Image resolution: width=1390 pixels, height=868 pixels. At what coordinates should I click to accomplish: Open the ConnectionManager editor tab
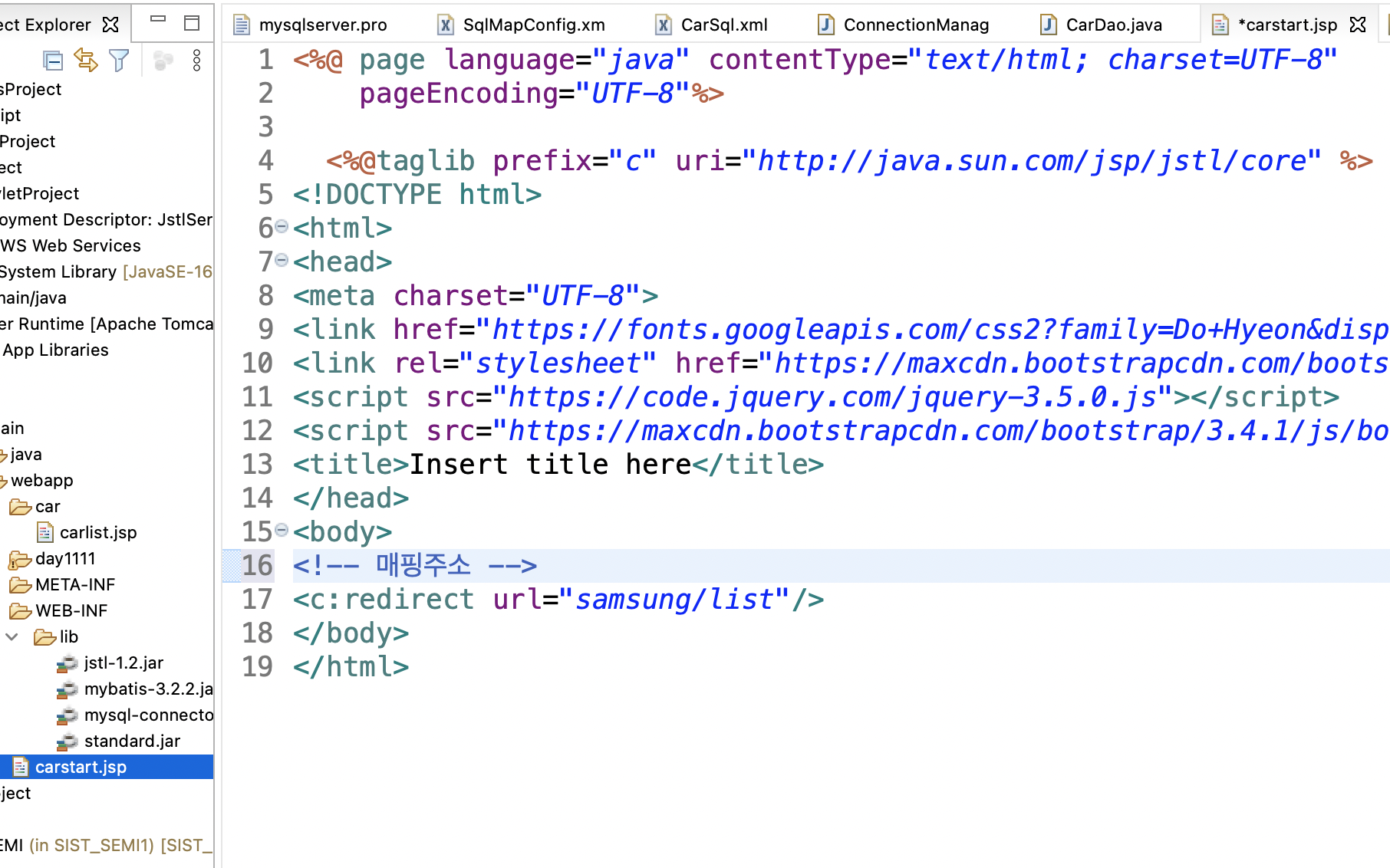(x=903, y=25)
